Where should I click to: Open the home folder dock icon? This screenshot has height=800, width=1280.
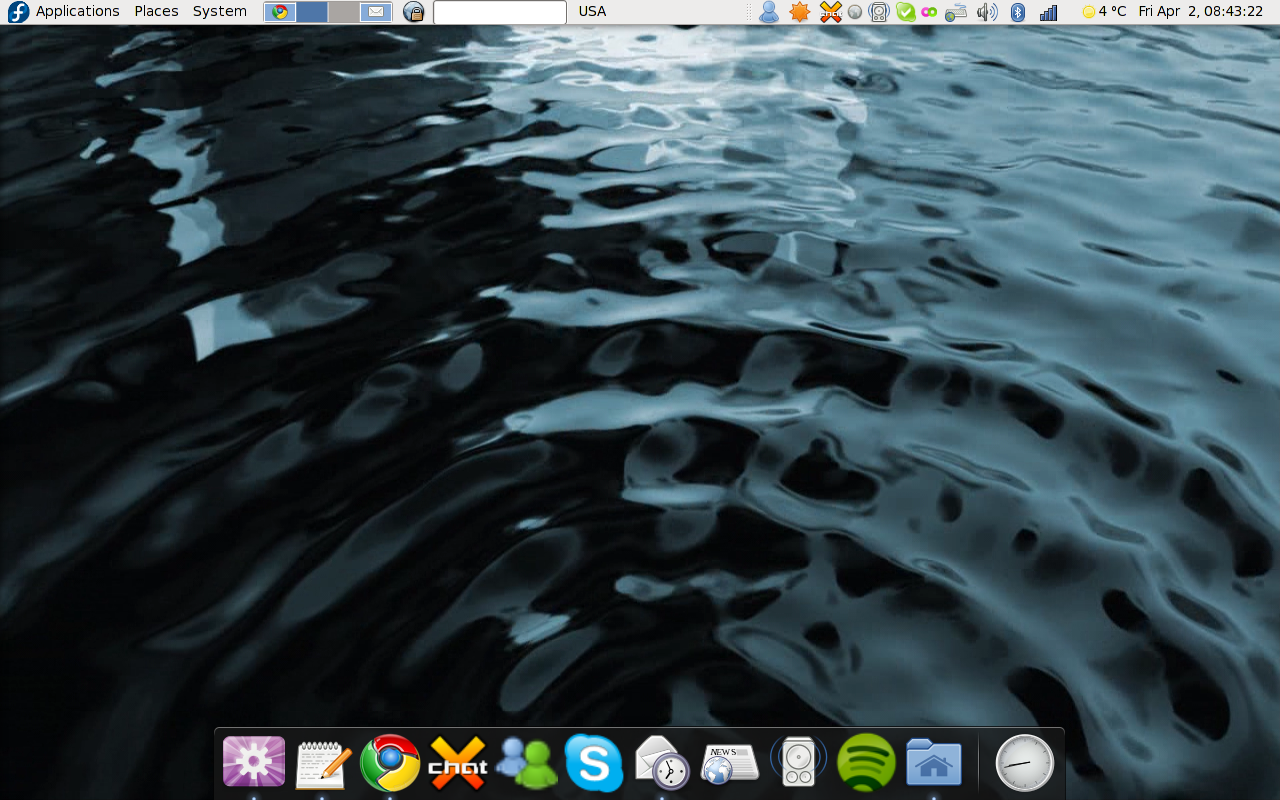point(934,763)
